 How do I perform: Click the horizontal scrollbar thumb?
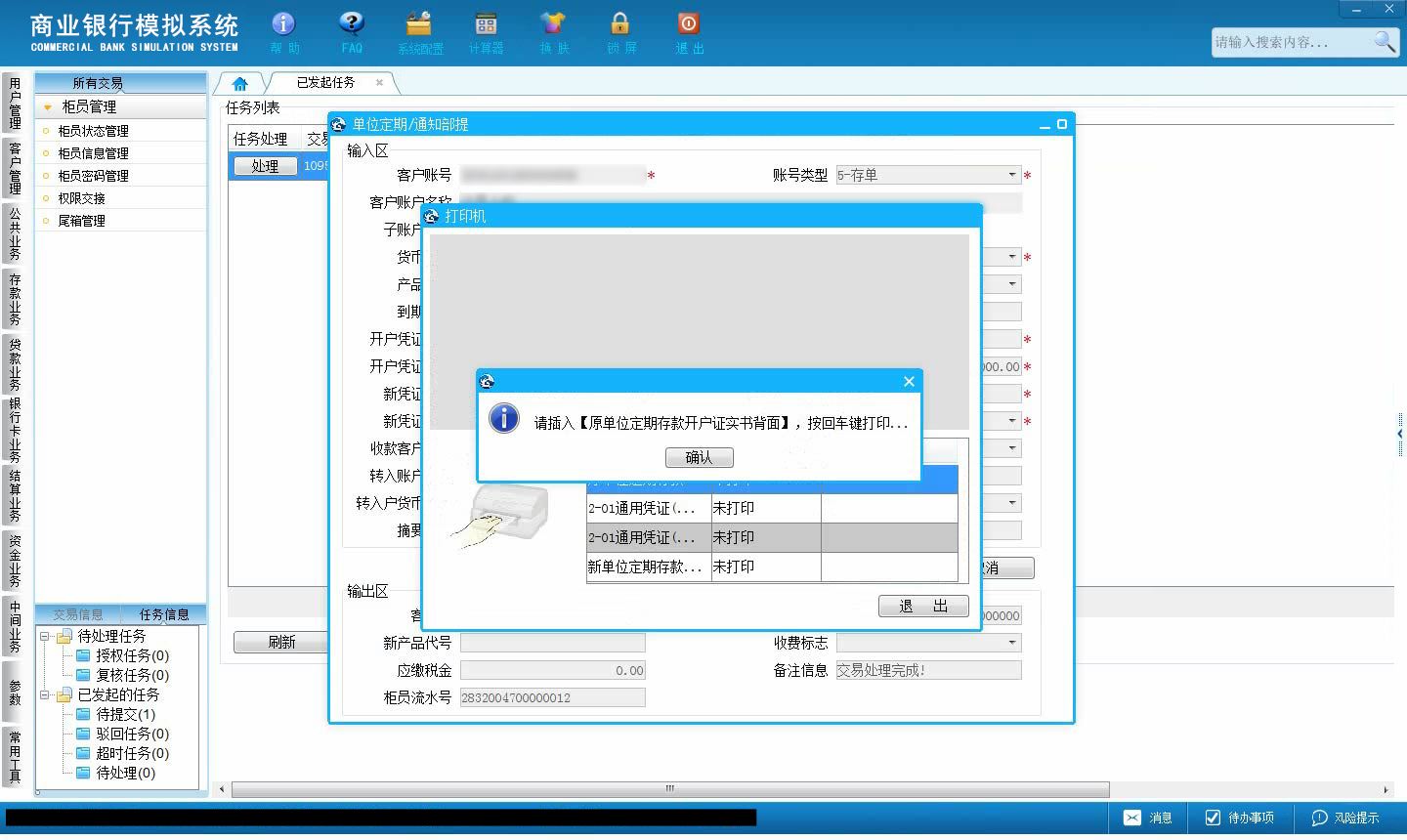(670, 789)
